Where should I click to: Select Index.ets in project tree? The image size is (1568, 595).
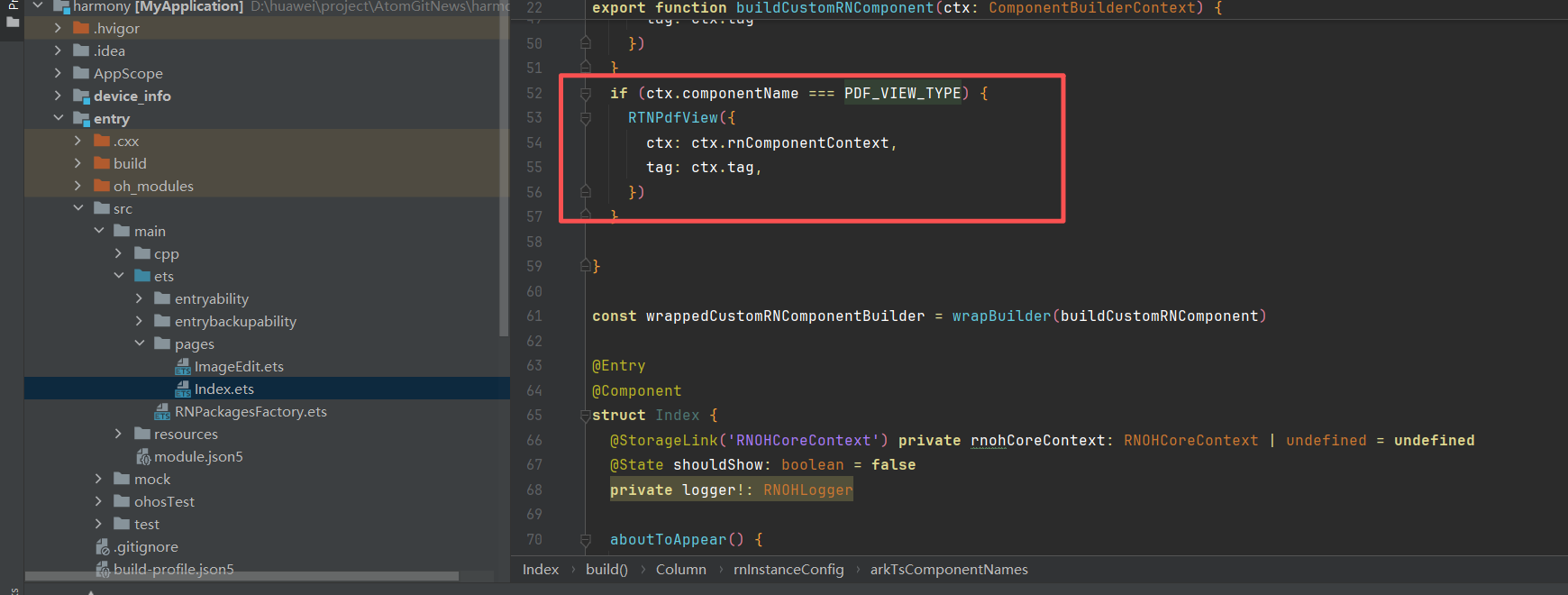click(x=224, y=389)
